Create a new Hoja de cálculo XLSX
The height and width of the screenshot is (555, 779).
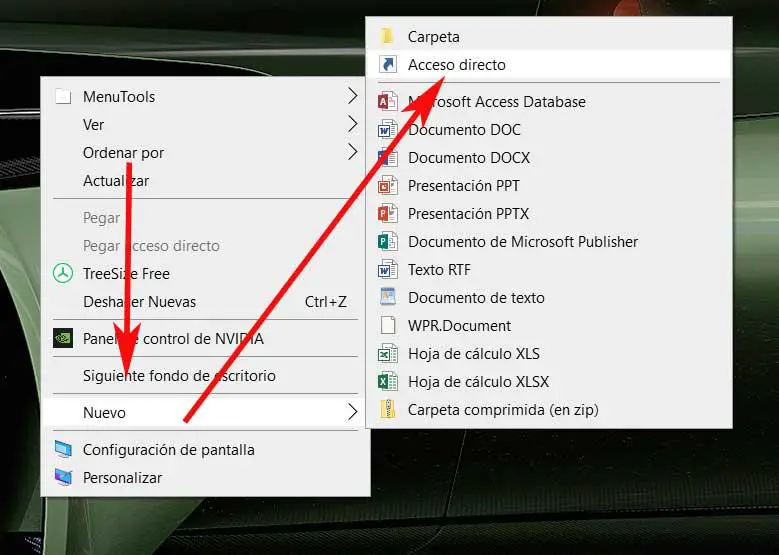coord(549,382)
